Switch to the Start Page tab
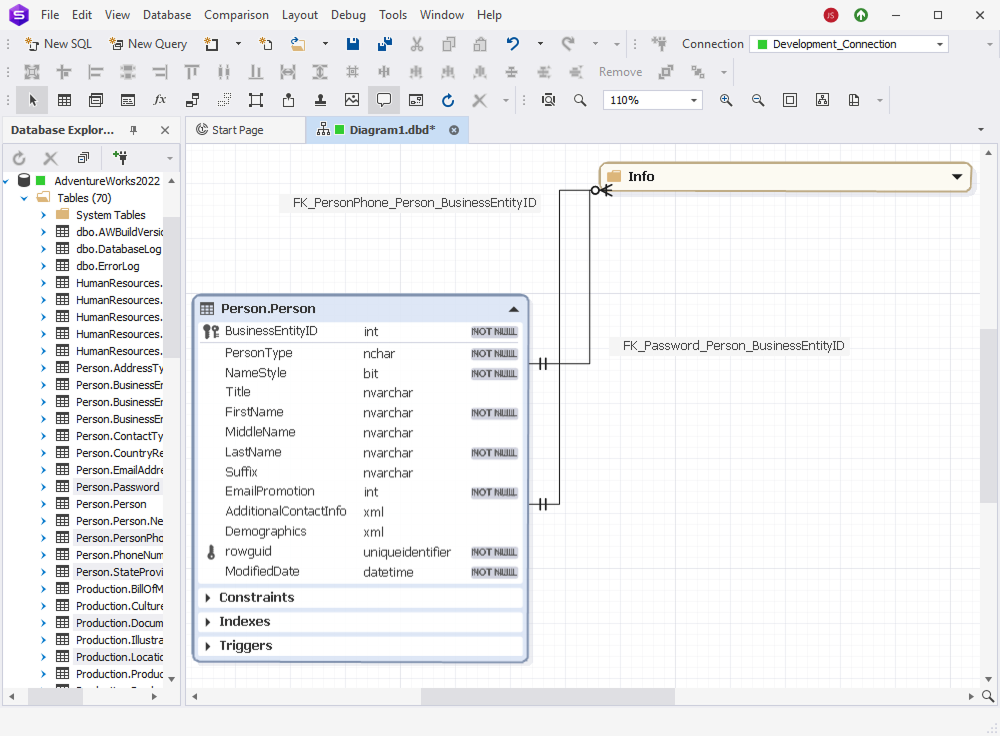This screenshot has width=1000, height=736. click(246, 129)
